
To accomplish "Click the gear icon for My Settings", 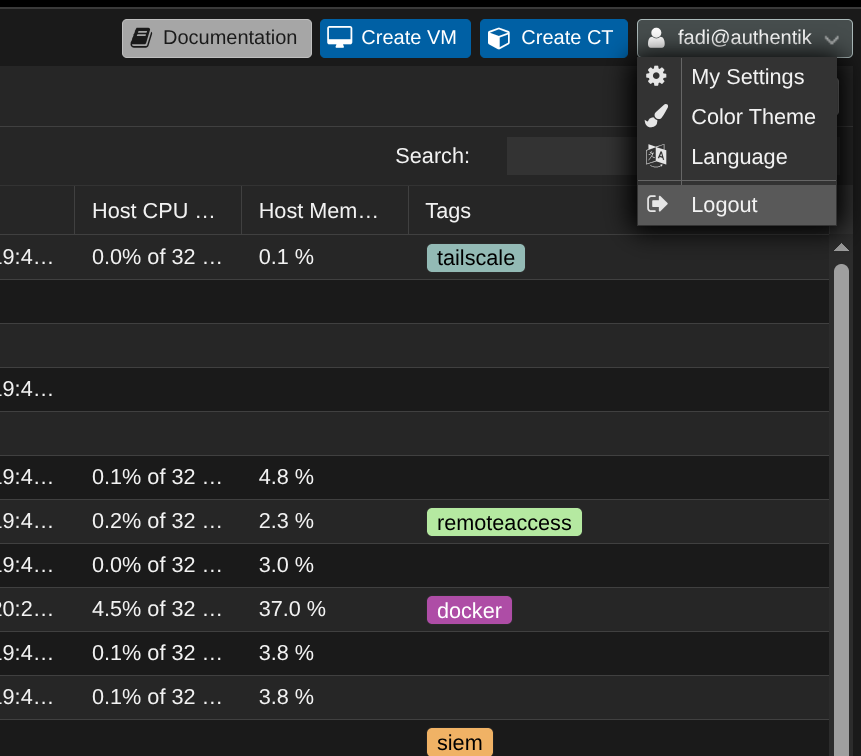I will (657, 77).
